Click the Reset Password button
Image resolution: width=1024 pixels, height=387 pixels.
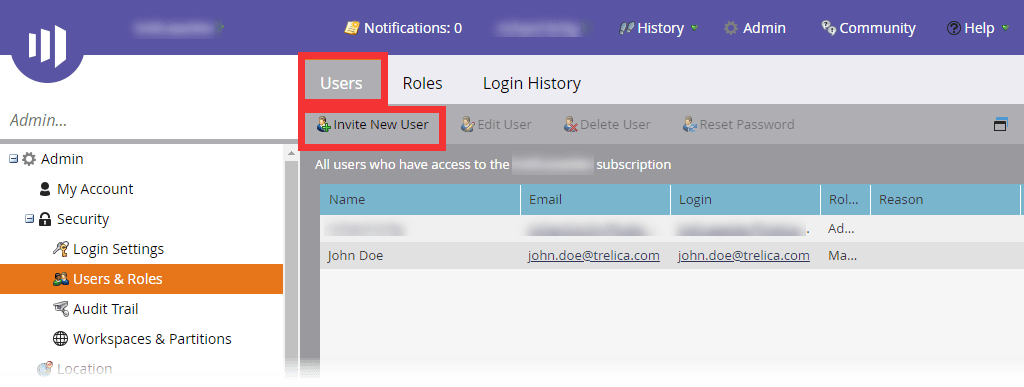[x=738, y=124]
